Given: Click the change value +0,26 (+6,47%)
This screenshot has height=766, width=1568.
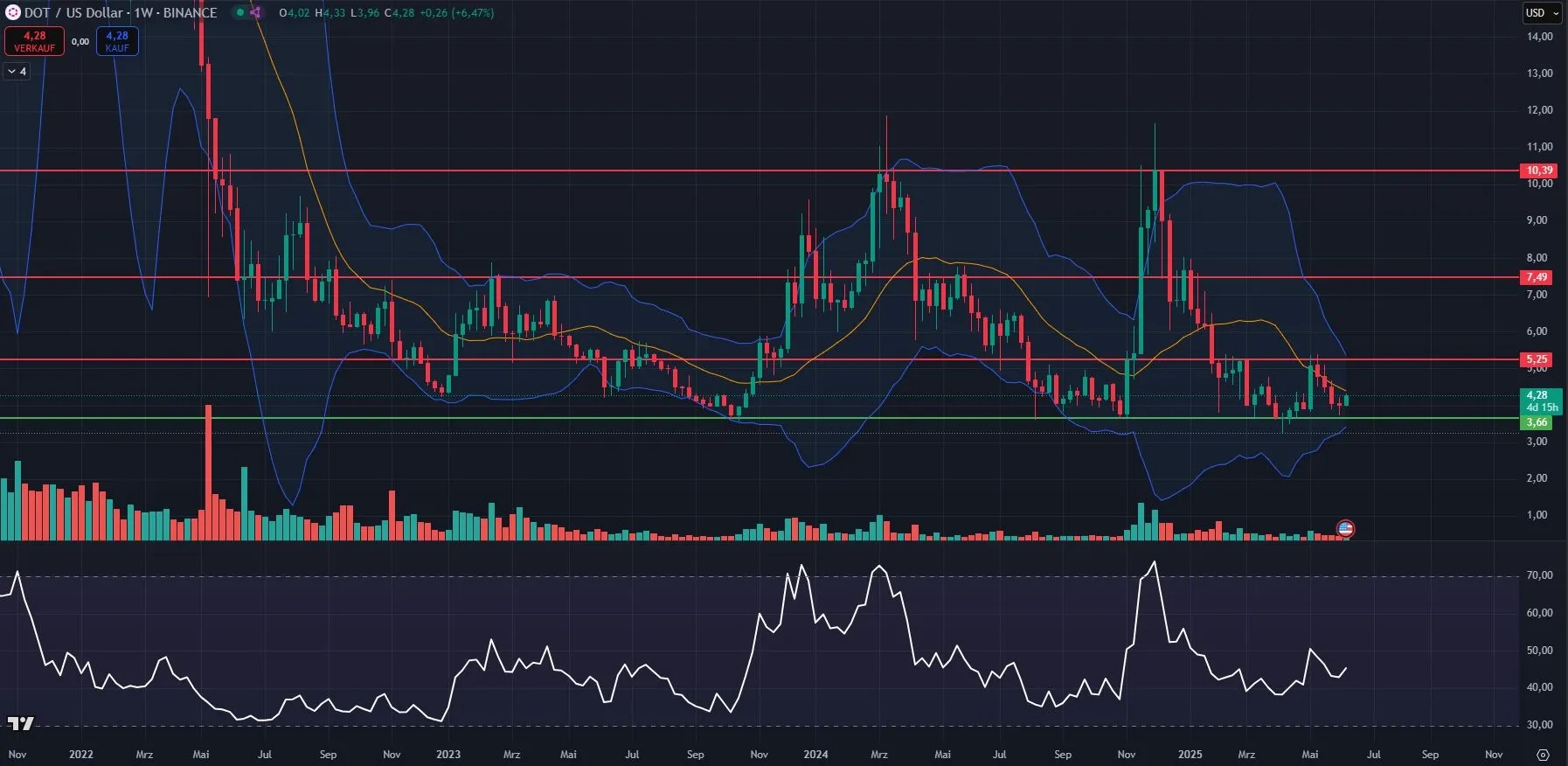Looking at the screenshot, I should (457, 13).
